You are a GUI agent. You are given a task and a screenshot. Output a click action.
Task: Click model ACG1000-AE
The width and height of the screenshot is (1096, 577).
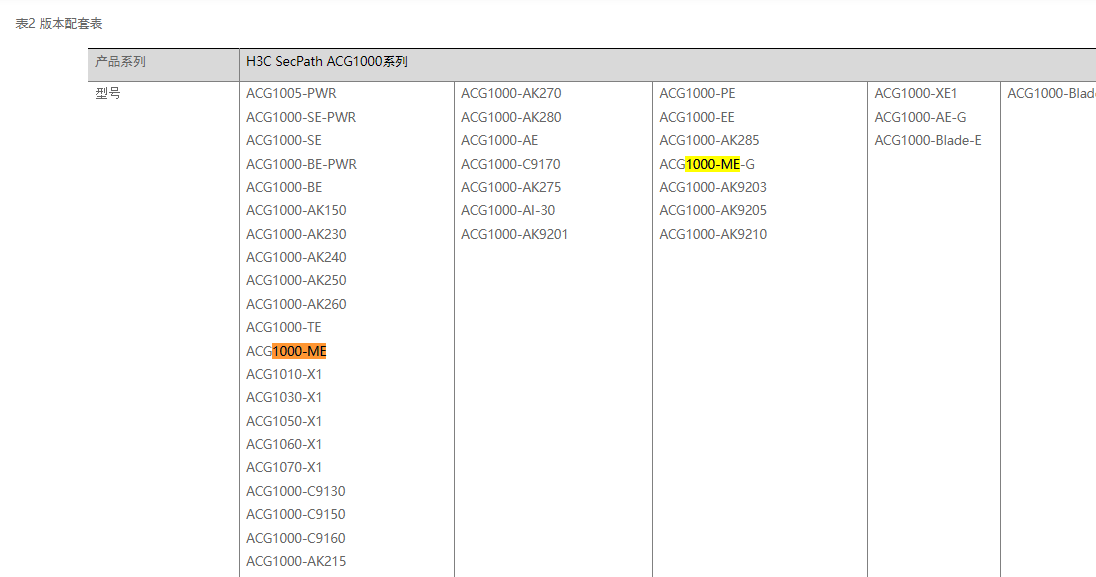500,141
